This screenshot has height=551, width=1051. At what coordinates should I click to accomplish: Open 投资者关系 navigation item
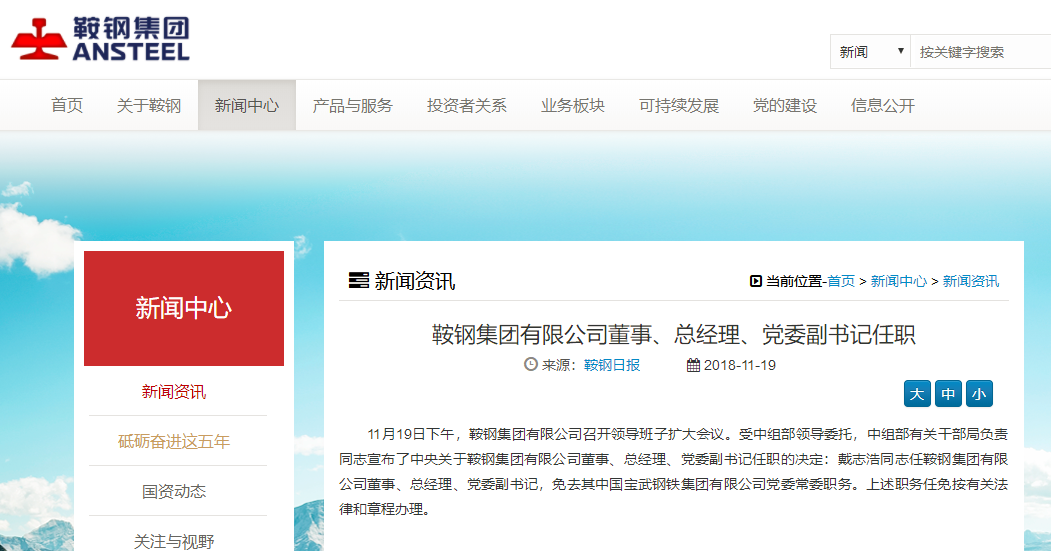click(x=467, y=106)
